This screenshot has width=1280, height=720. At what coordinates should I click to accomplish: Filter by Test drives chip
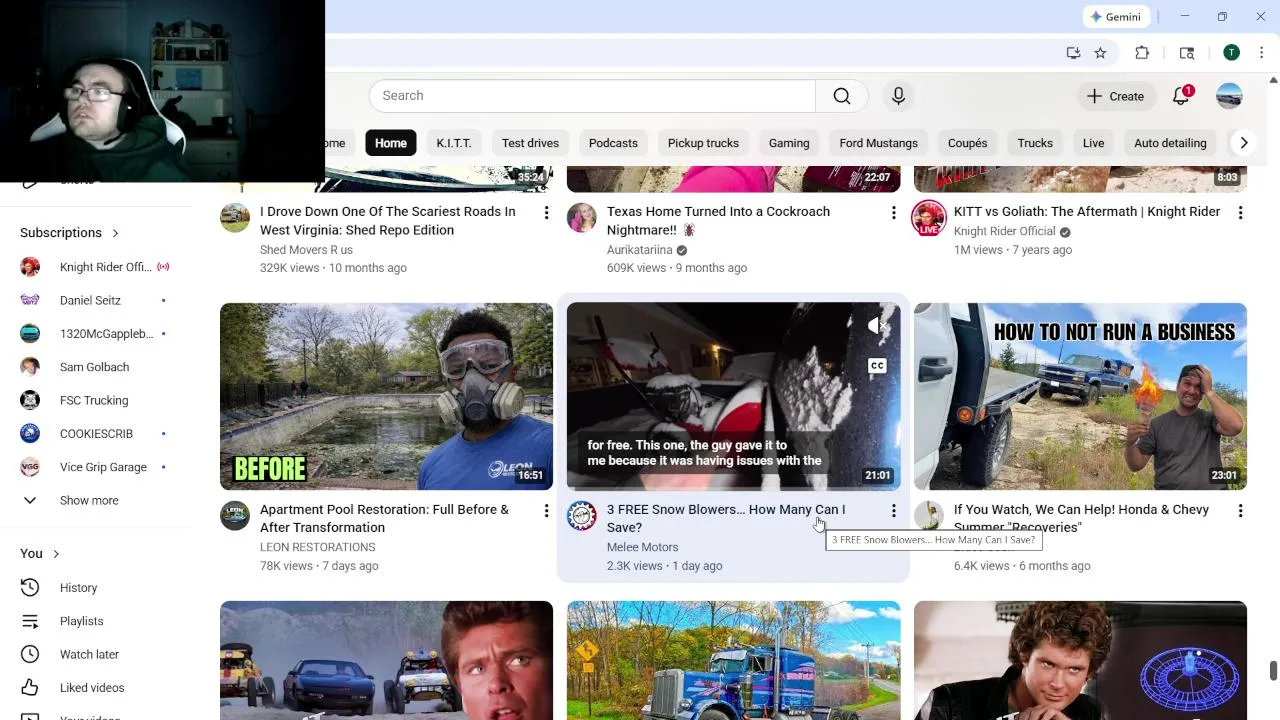point(530,143)
